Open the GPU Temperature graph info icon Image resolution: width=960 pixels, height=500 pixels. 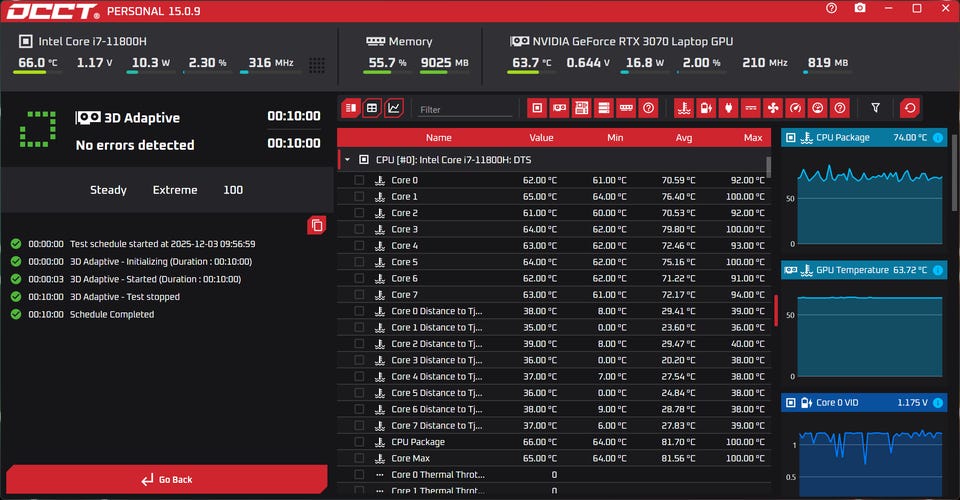pos(937,270)
